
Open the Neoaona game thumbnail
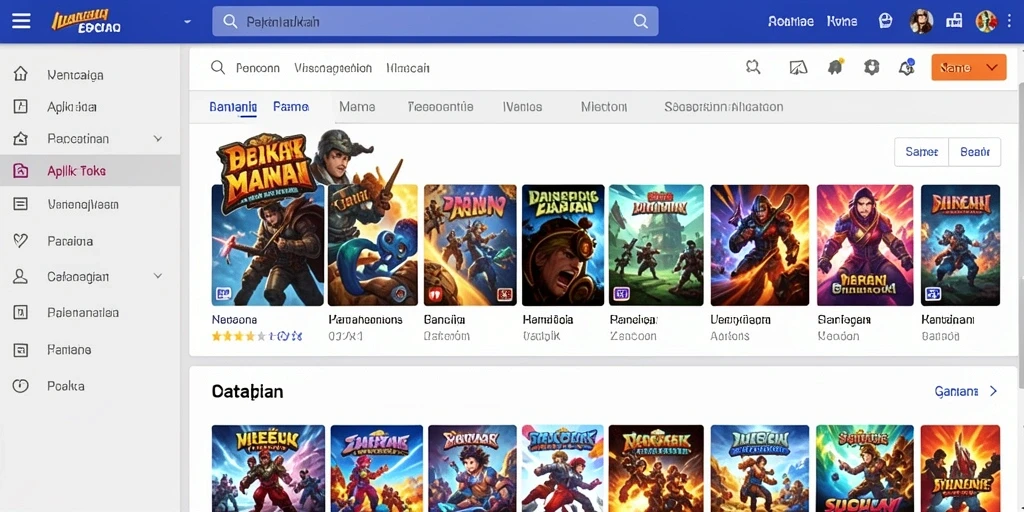click(x=268, y=245)
